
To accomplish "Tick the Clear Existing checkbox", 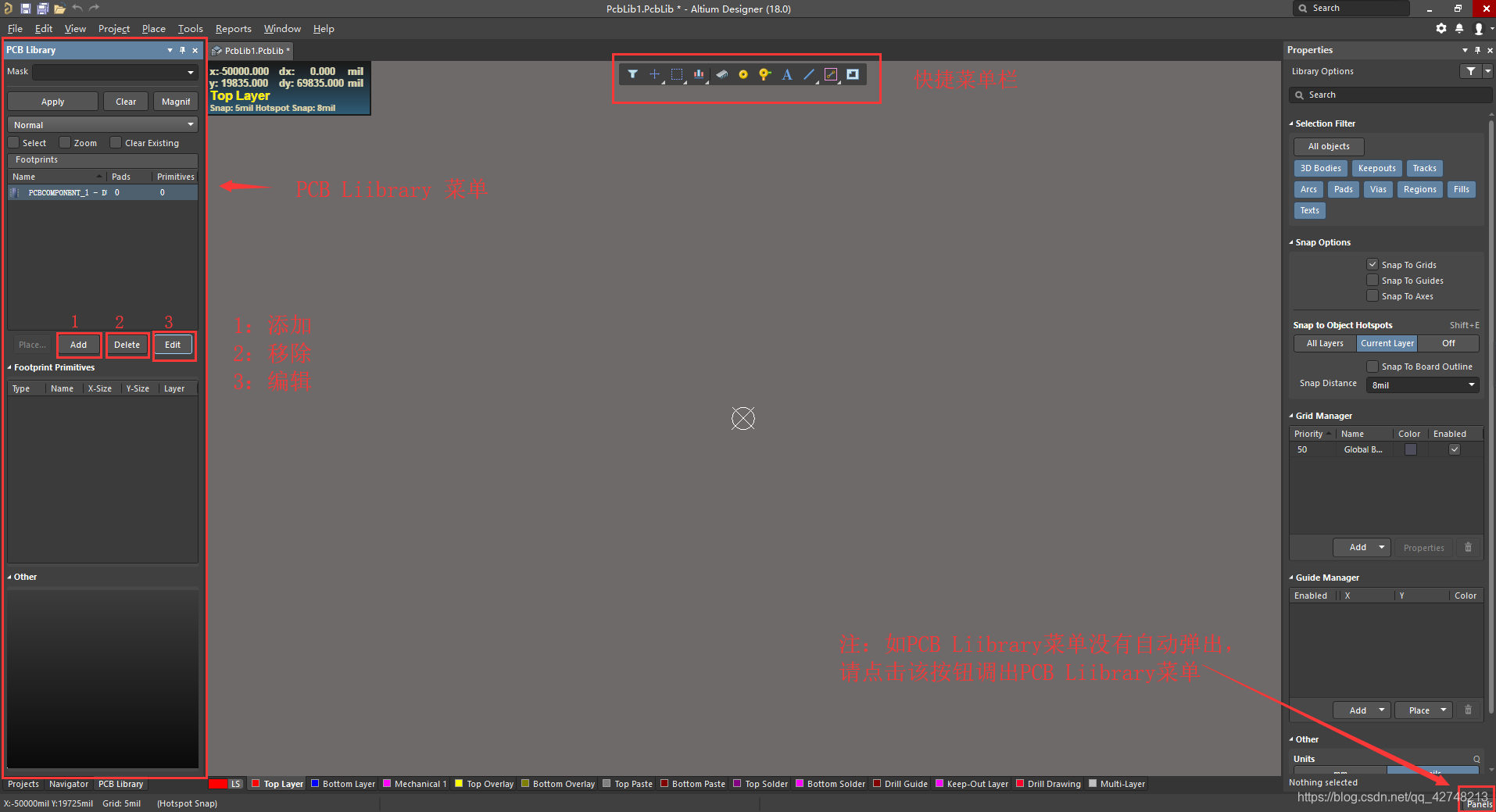I will 116,143.
